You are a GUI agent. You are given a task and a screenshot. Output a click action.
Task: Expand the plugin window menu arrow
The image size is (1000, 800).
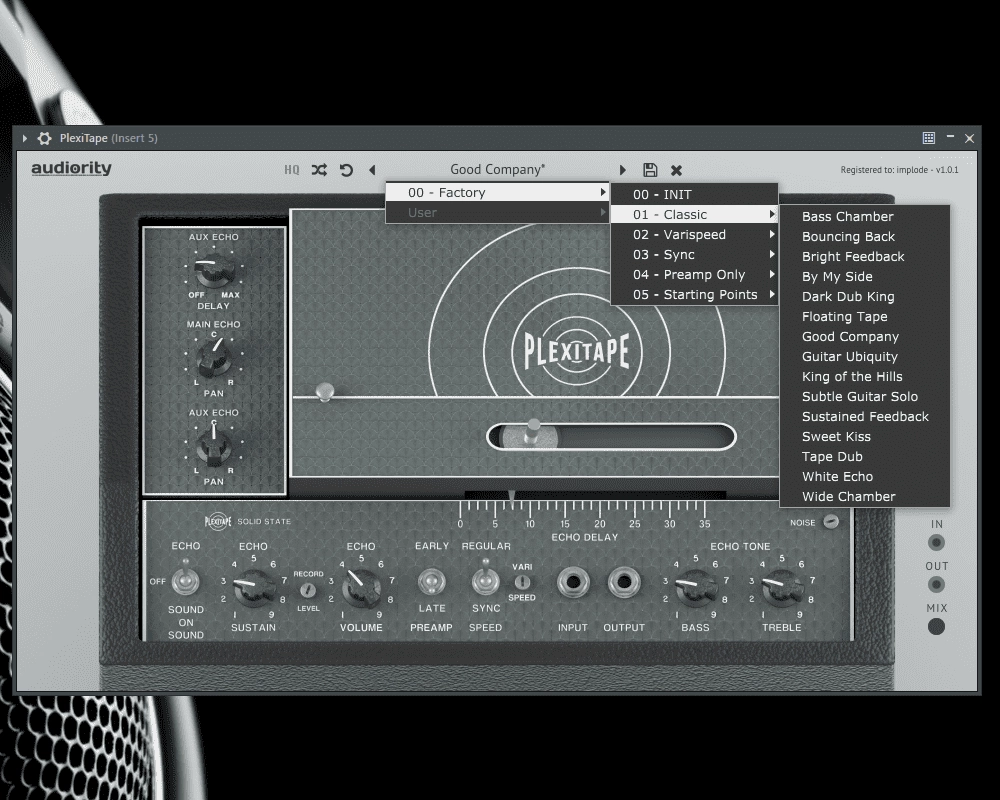pos(25,138)
